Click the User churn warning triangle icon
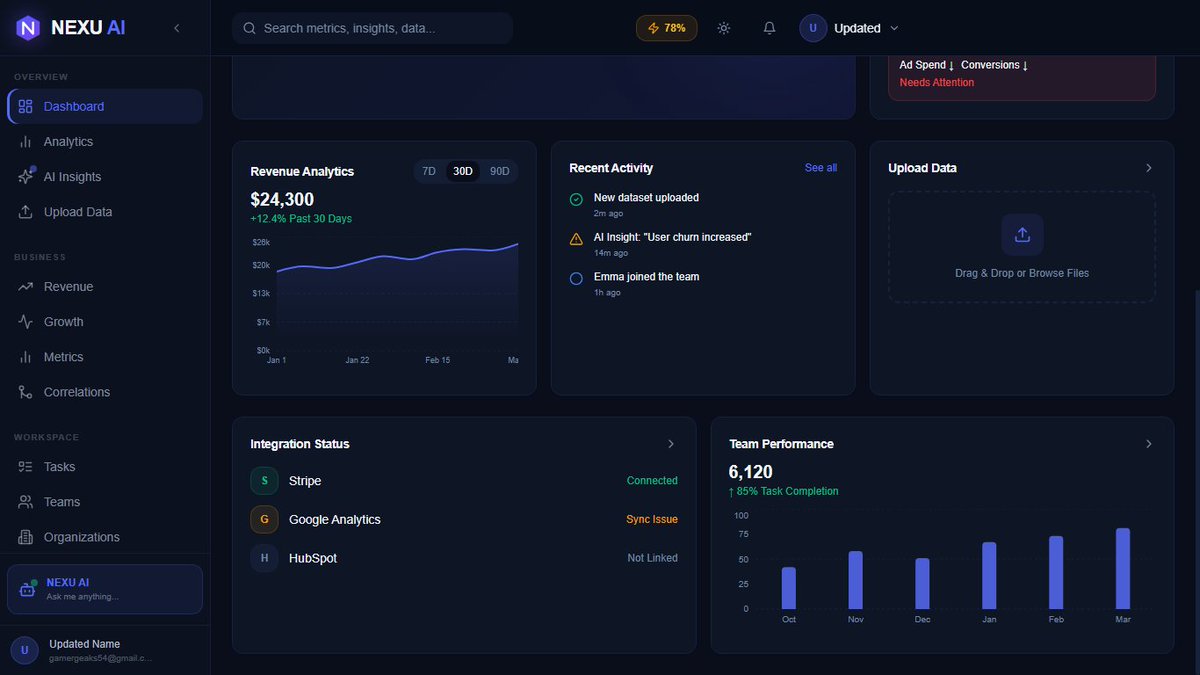1200x675 pixels. point(576,239)
